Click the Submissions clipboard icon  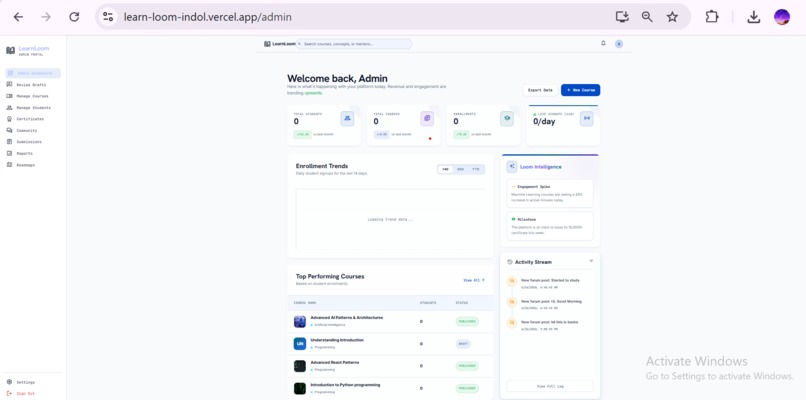9,141
